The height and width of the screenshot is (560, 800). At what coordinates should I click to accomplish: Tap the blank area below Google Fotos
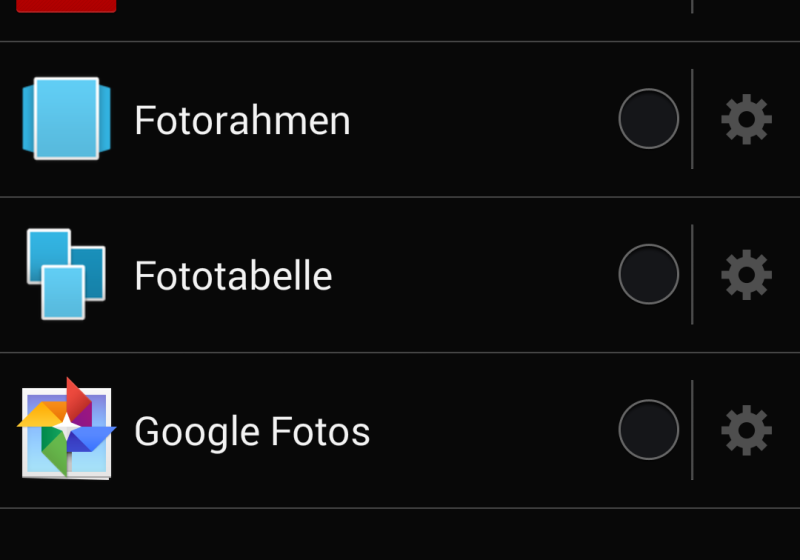click(x=400, y=535)
